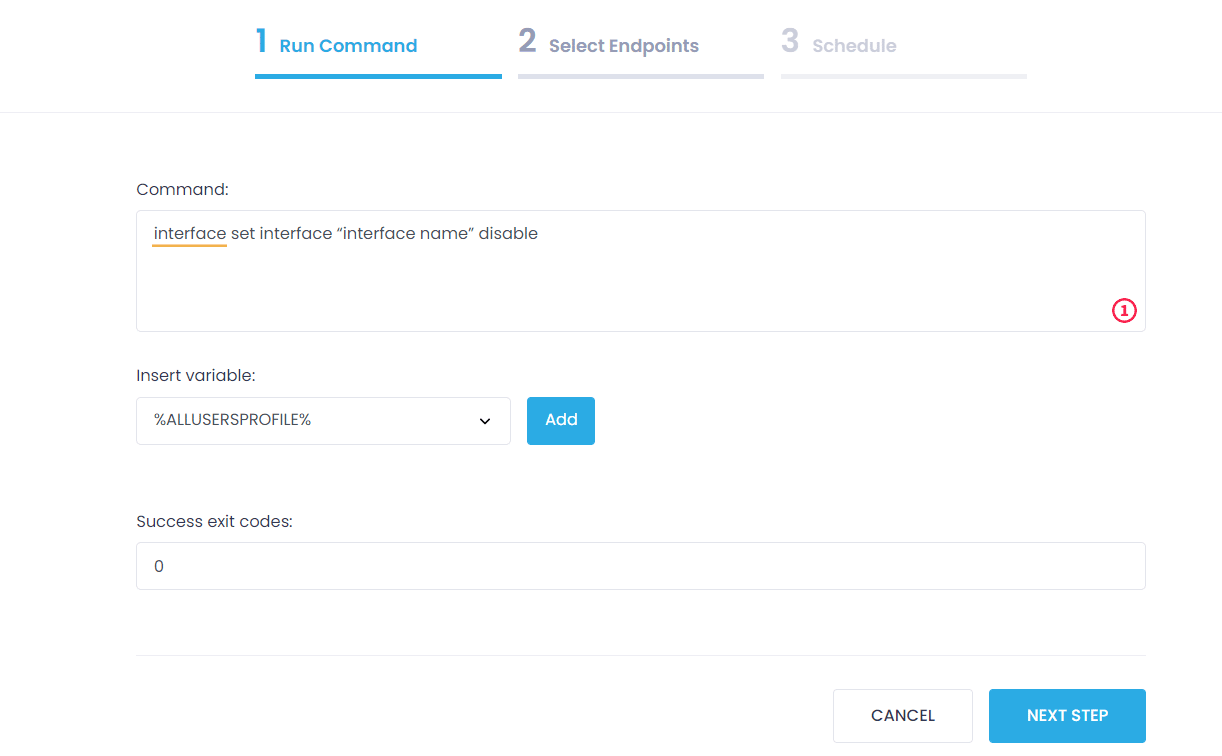
Task: Focus the Success exit codes field
Action: pyautogui.click(x=641, y=566)
